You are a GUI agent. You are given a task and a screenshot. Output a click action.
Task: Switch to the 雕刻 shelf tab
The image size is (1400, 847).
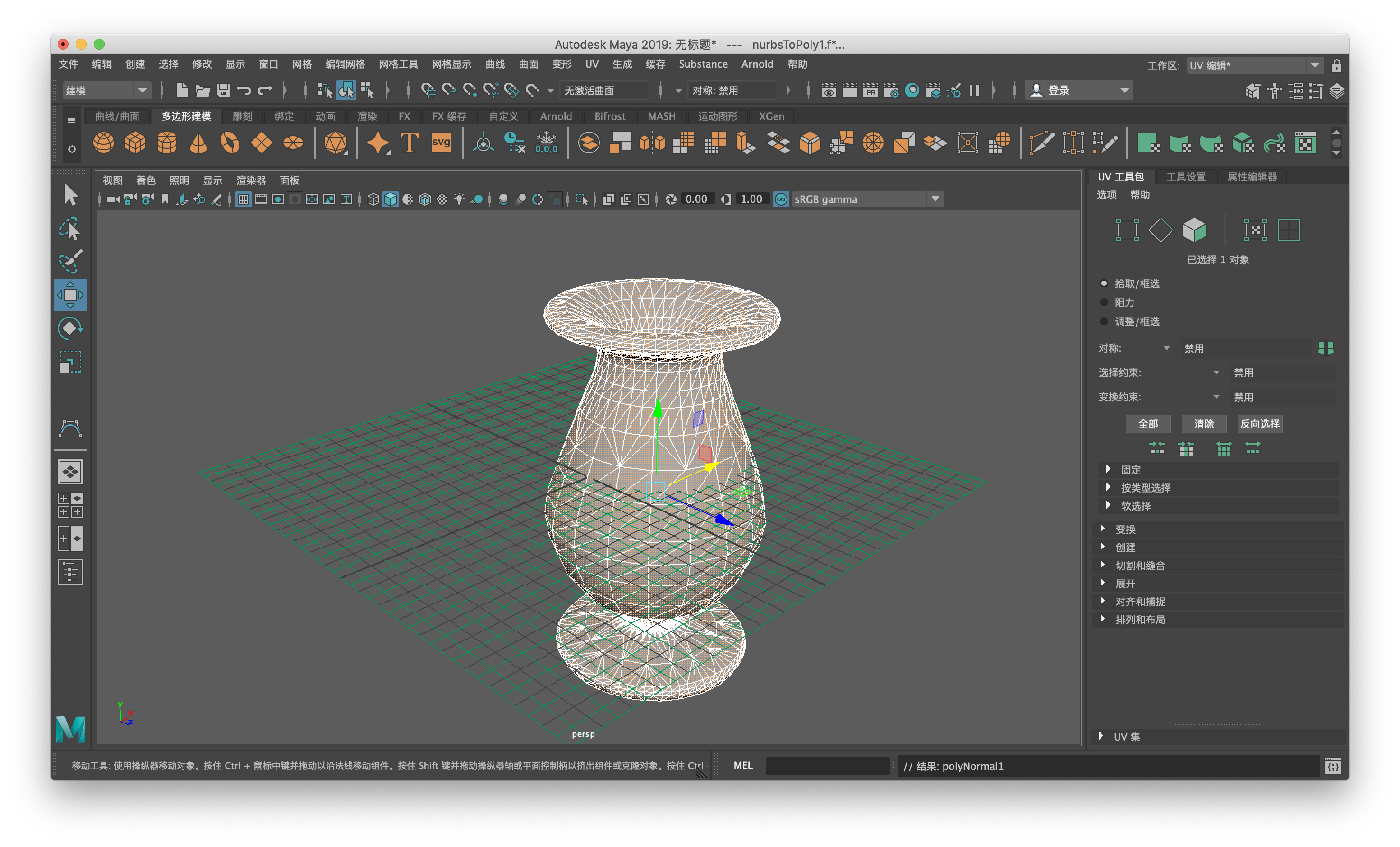click(243, 116)
